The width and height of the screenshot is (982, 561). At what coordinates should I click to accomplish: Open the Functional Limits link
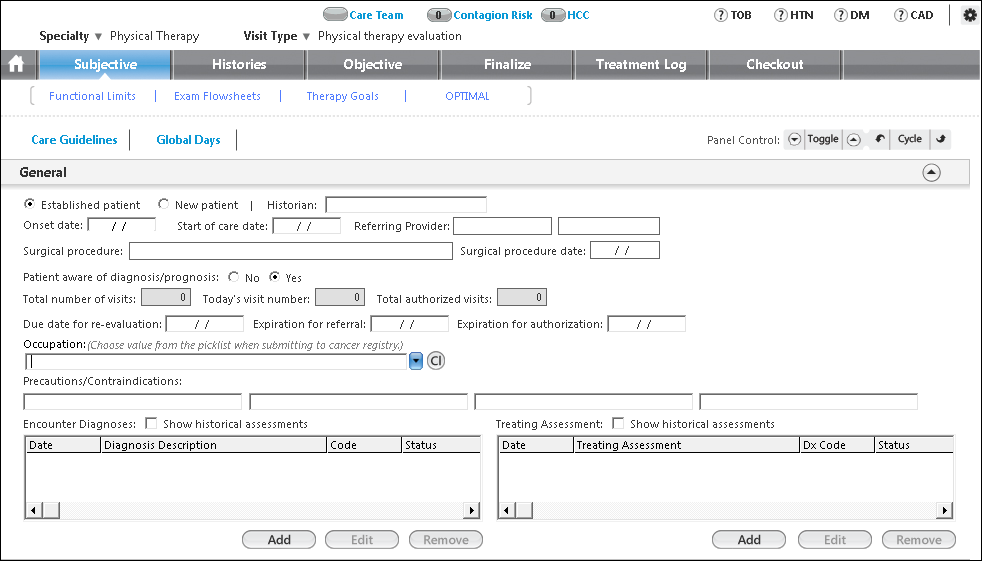(92, 96)
